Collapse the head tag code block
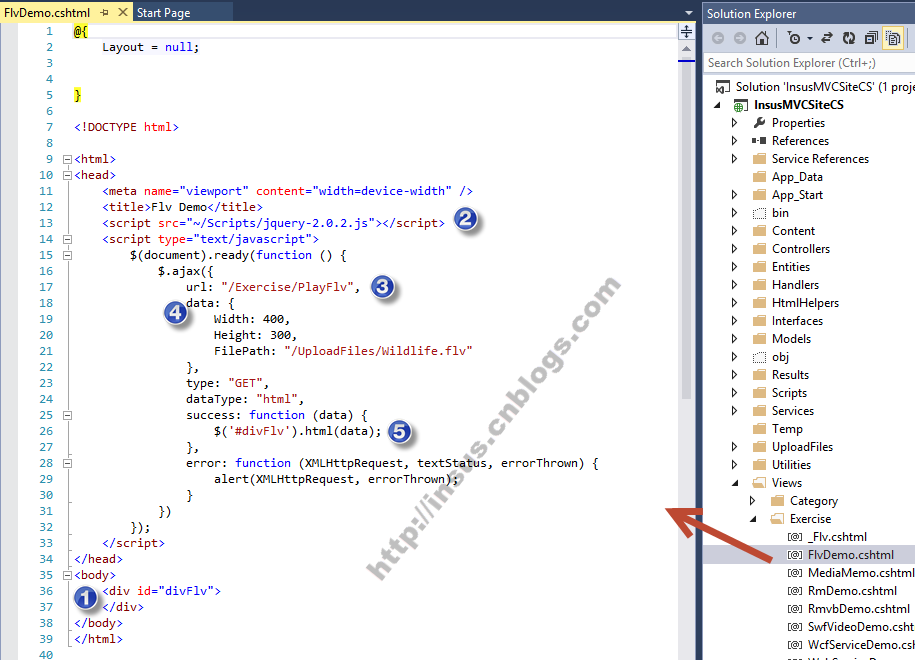Viewport: 915px width, 660px height. point(67,175)
